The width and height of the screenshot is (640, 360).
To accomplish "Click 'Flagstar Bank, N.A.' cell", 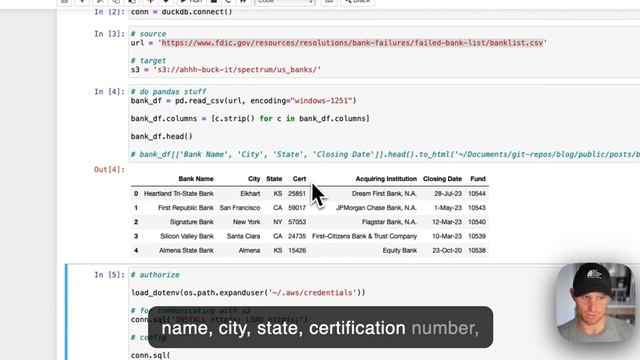I will tap(389, 222).
